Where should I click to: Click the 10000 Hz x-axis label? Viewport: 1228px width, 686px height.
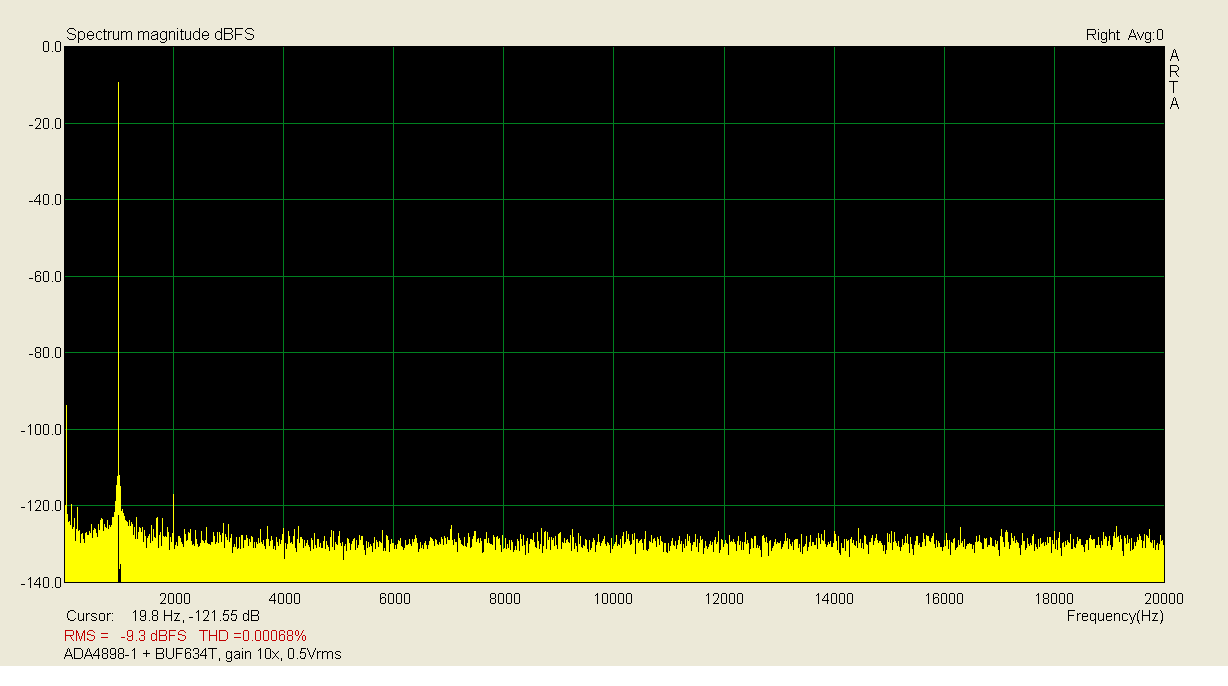pos(613,599)
